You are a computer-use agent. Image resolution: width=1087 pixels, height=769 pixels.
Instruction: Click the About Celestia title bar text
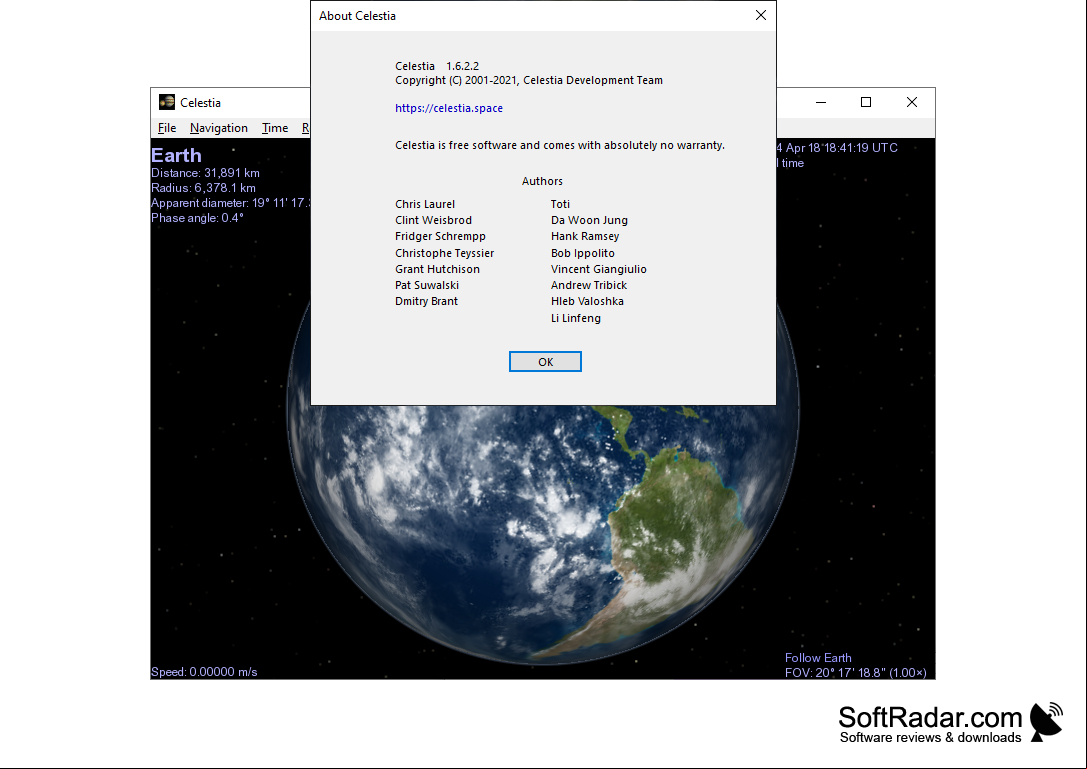(357, 16)
